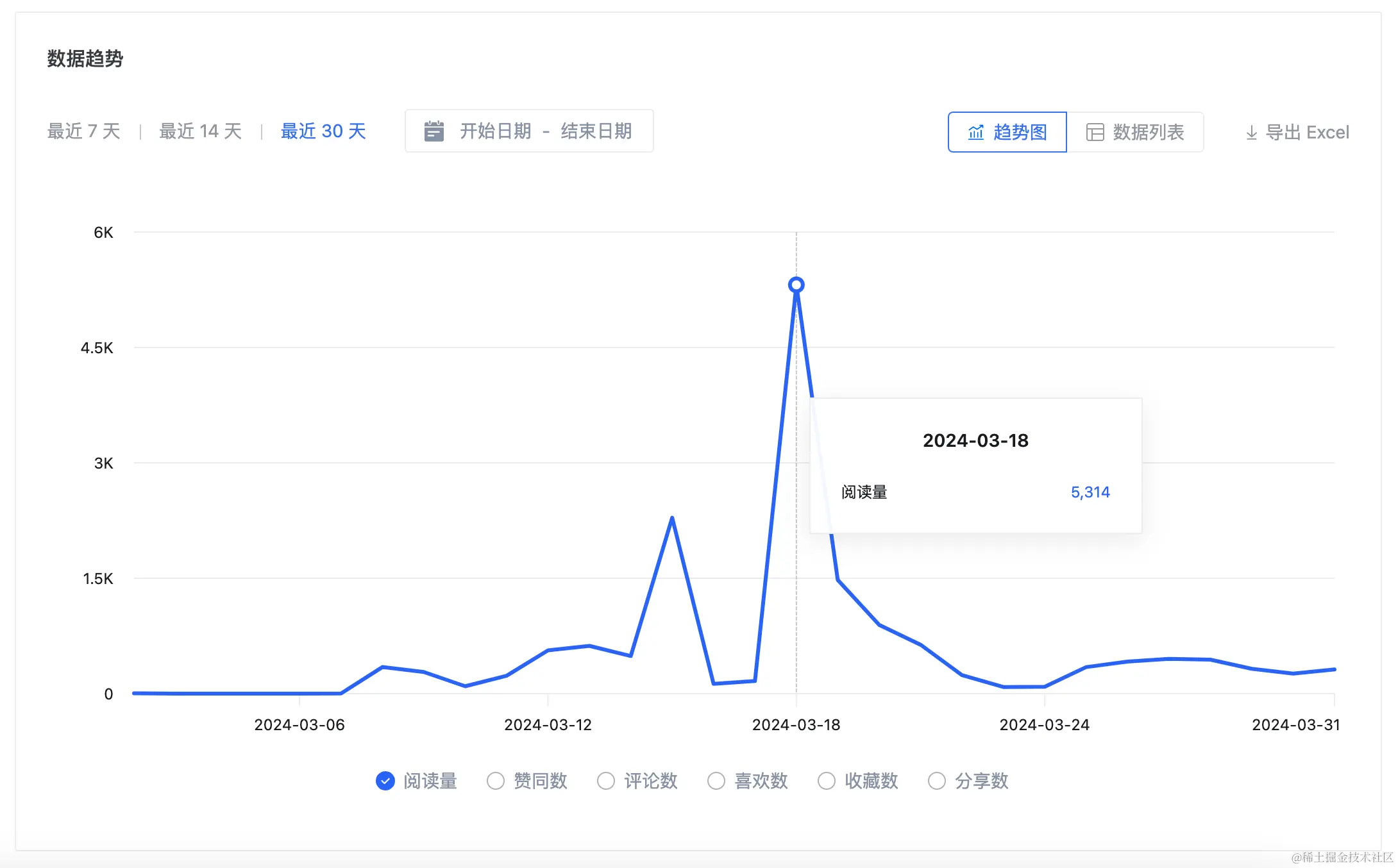Switch to 最近 30 天 range

click(x=323, y=131)
